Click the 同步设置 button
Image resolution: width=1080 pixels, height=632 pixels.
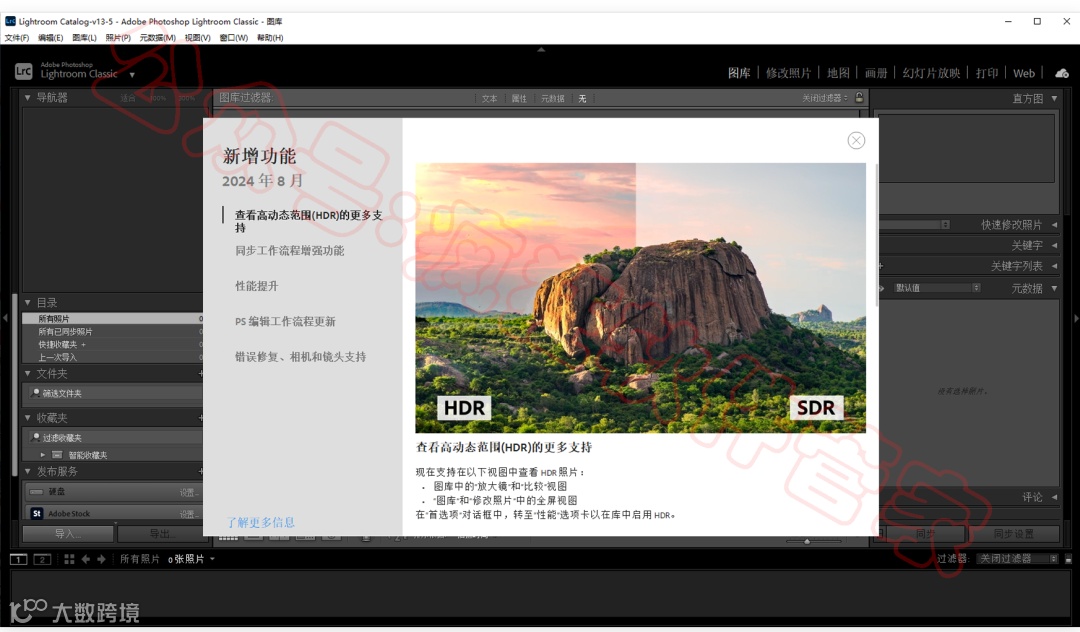point(1013,534)
